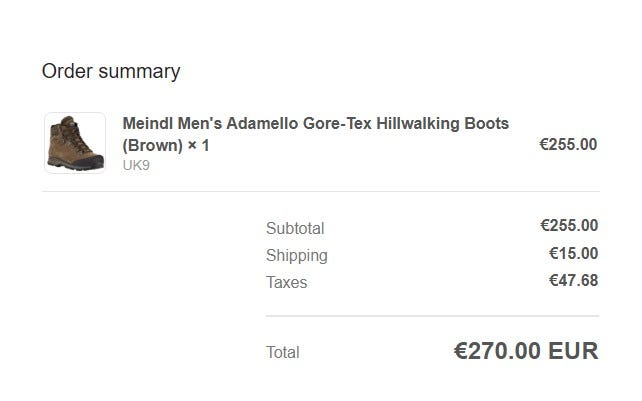Screen dimensions: 642x401
Task: Click the total amount €270.00
Action: (497, 351)
